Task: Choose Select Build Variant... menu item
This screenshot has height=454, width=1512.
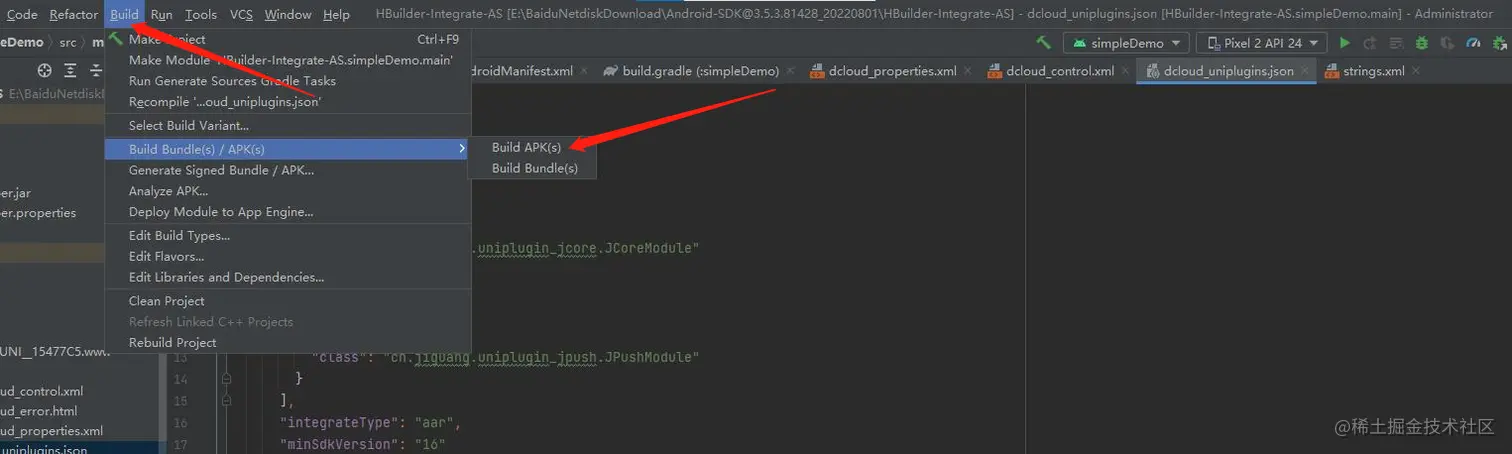Action: pos(288,126)
